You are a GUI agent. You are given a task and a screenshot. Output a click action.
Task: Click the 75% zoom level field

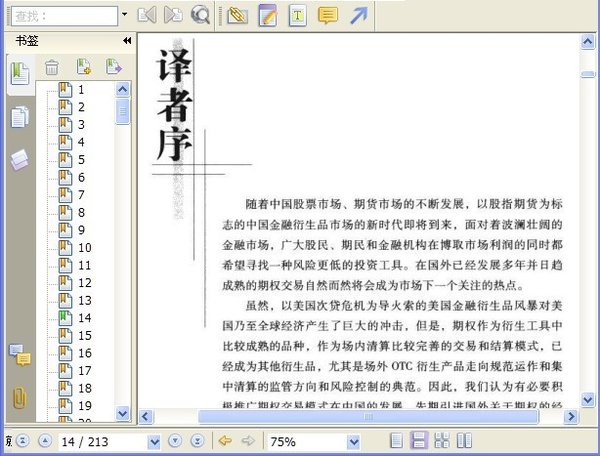pos(307,442)
